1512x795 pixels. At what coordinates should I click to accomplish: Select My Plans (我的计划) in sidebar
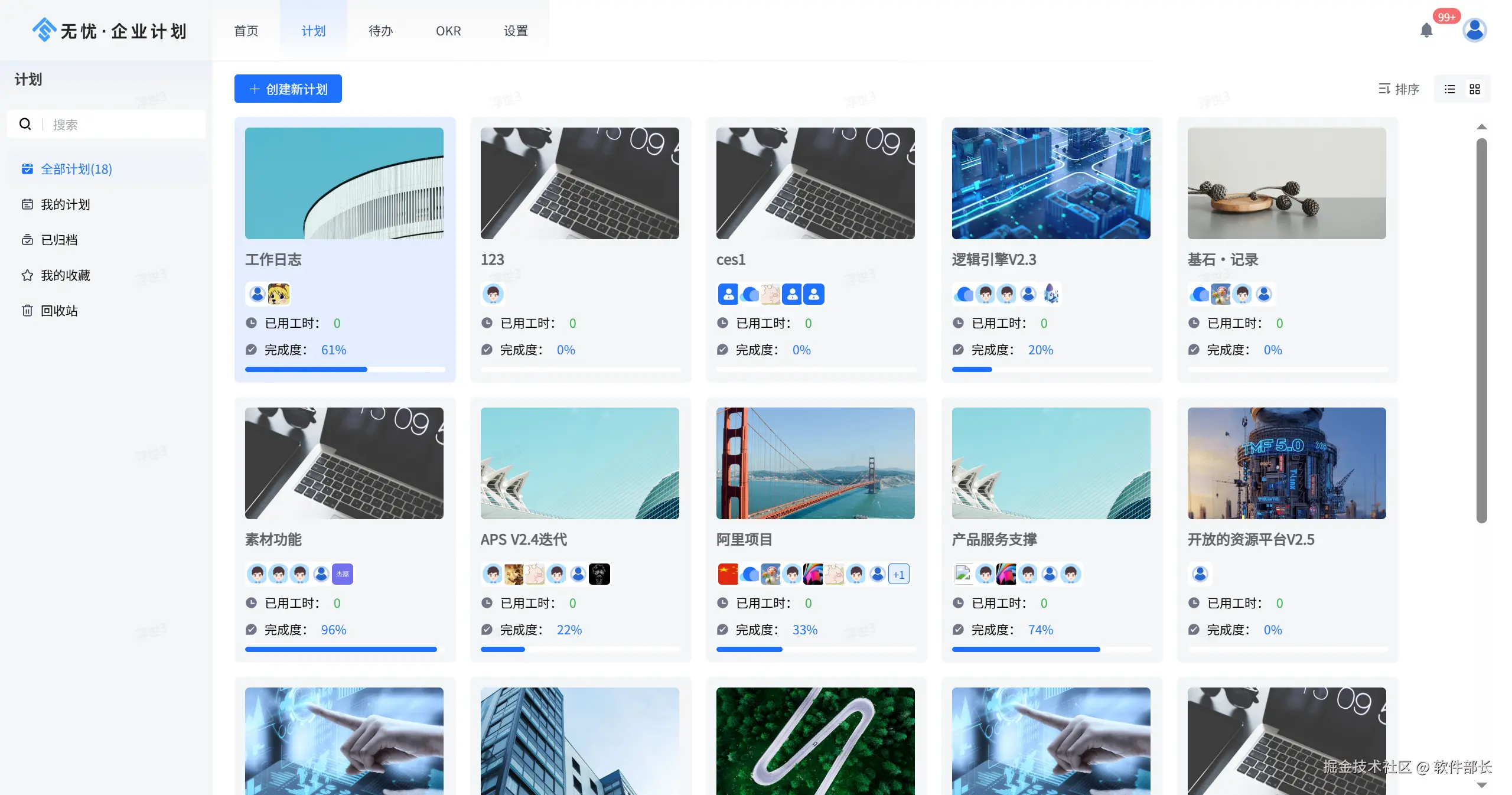tap(65, 204)
